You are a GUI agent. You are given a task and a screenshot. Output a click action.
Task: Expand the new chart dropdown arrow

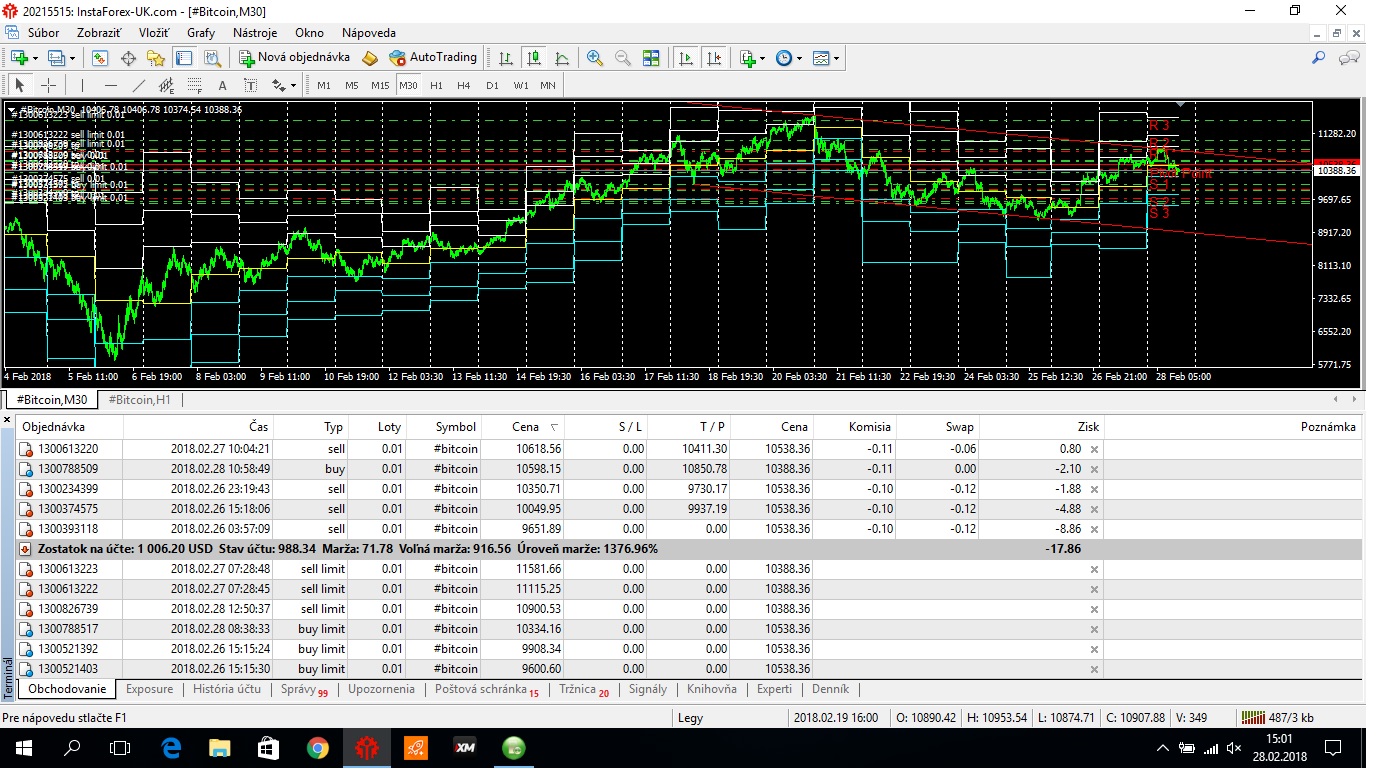(35, 58)
